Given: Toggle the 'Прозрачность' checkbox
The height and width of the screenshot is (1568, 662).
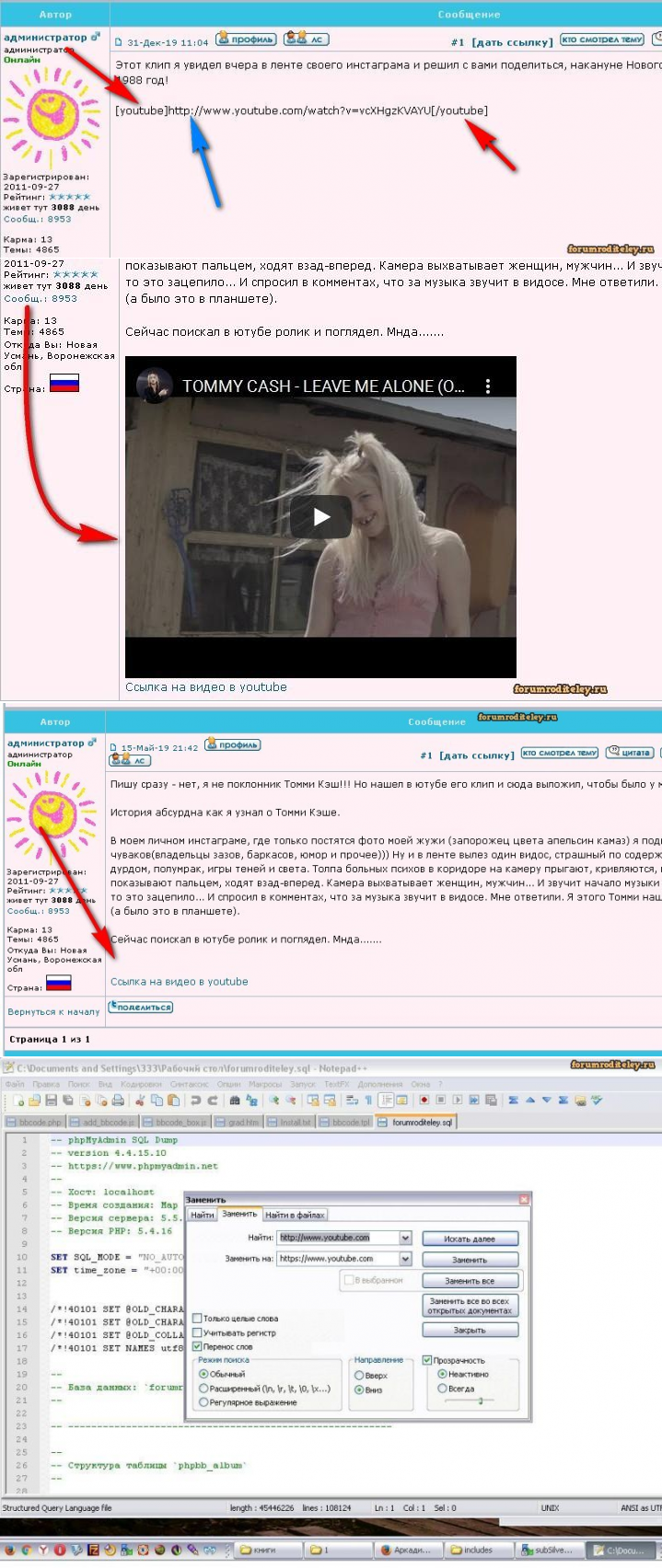Looking at the screenshot, I should click(x=427, y=1360).
